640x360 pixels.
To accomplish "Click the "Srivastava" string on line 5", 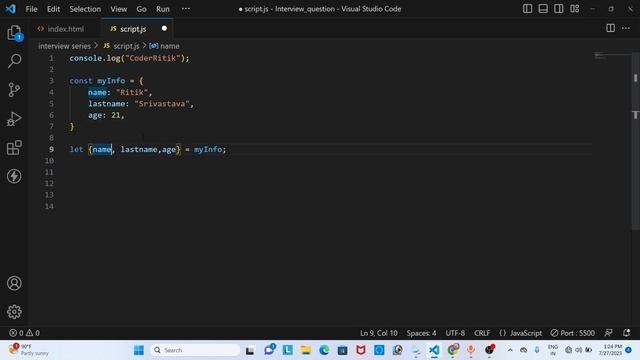I will [162, 104].
